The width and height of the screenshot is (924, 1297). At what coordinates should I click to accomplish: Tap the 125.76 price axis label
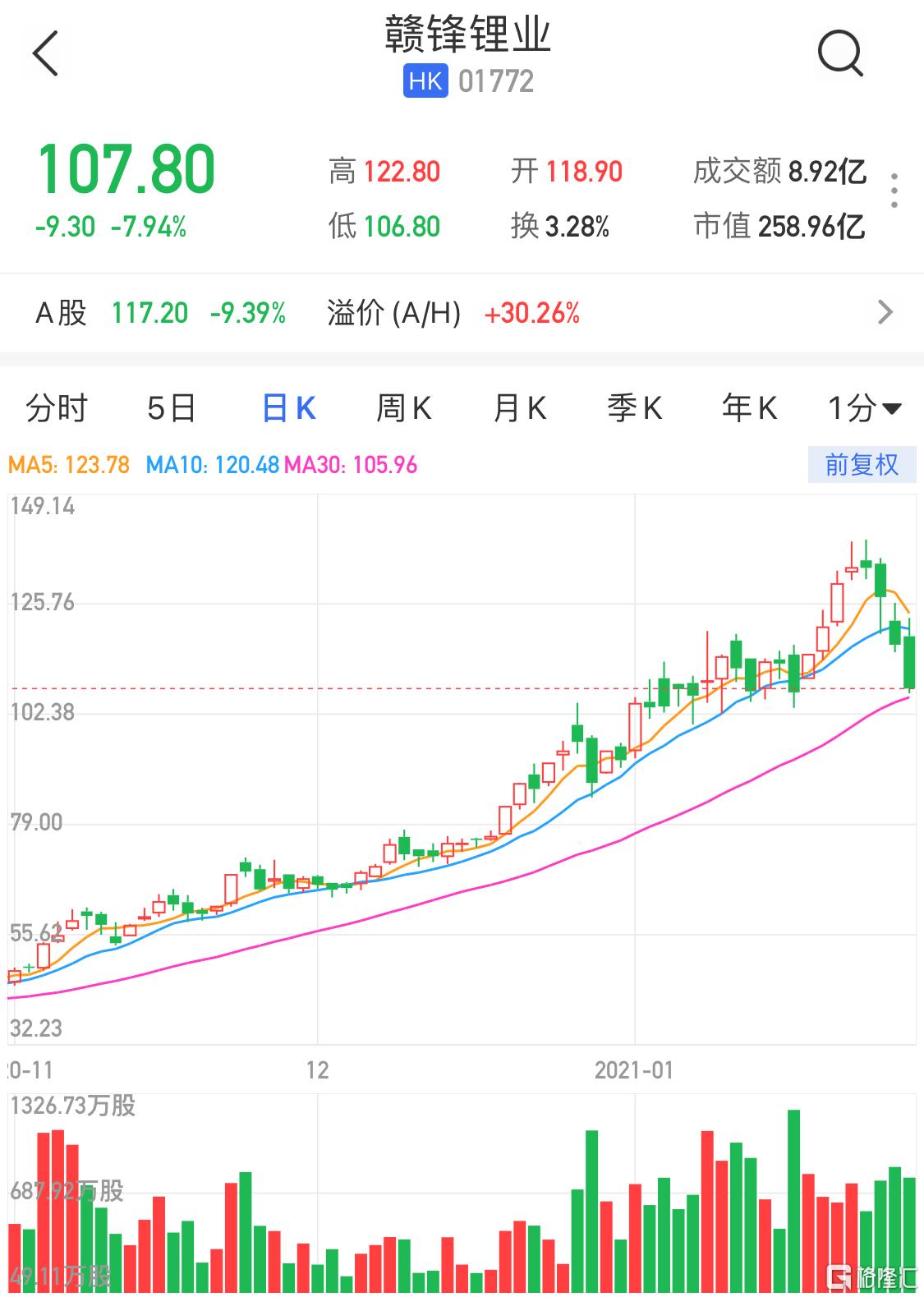point(43,602)
